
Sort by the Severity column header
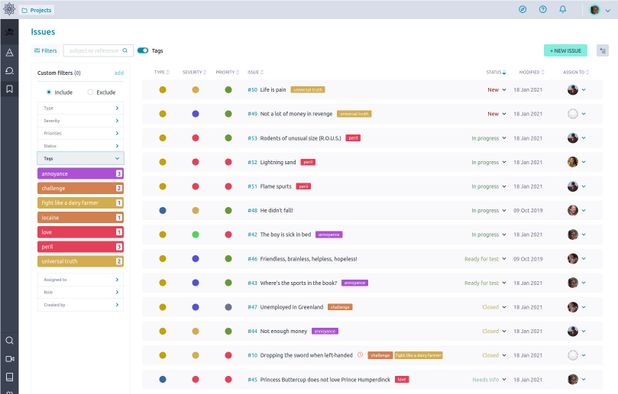[194, 72]
